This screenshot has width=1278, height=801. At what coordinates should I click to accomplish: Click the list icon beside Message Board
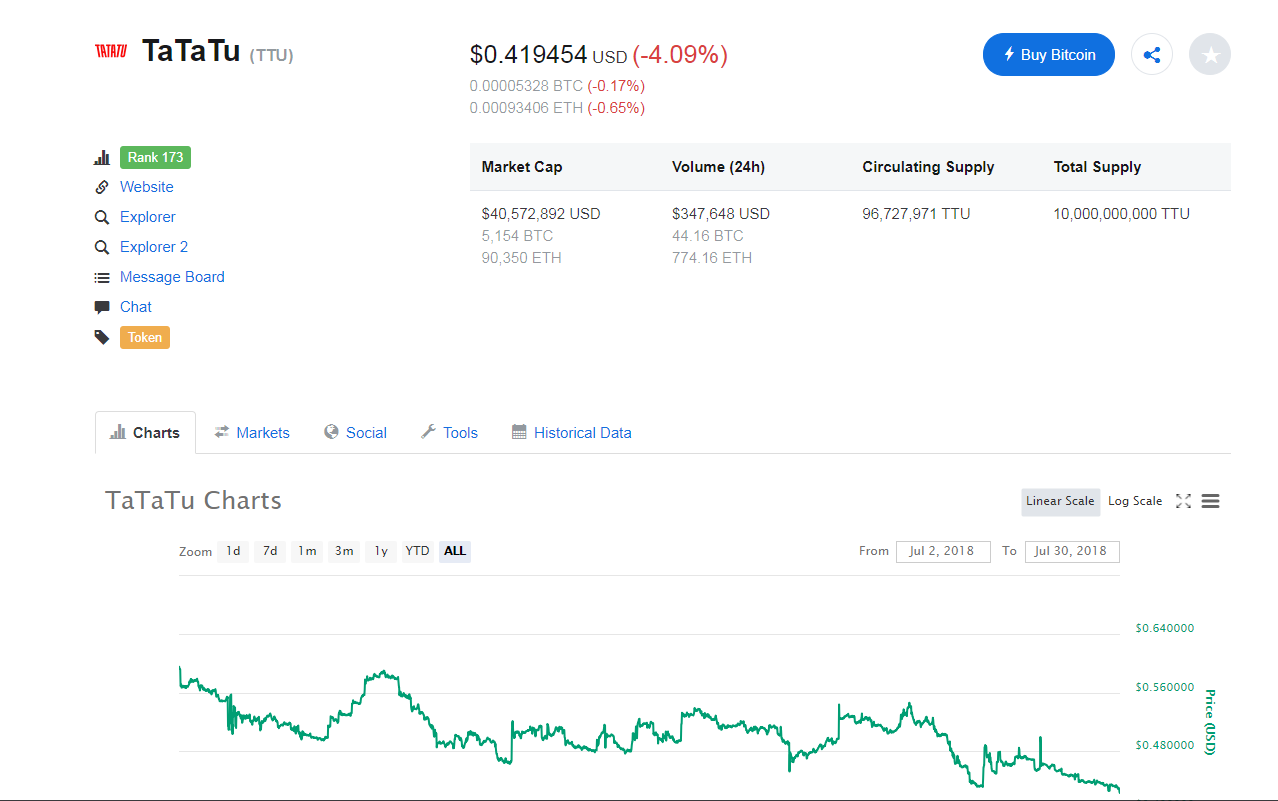point(102,277)
